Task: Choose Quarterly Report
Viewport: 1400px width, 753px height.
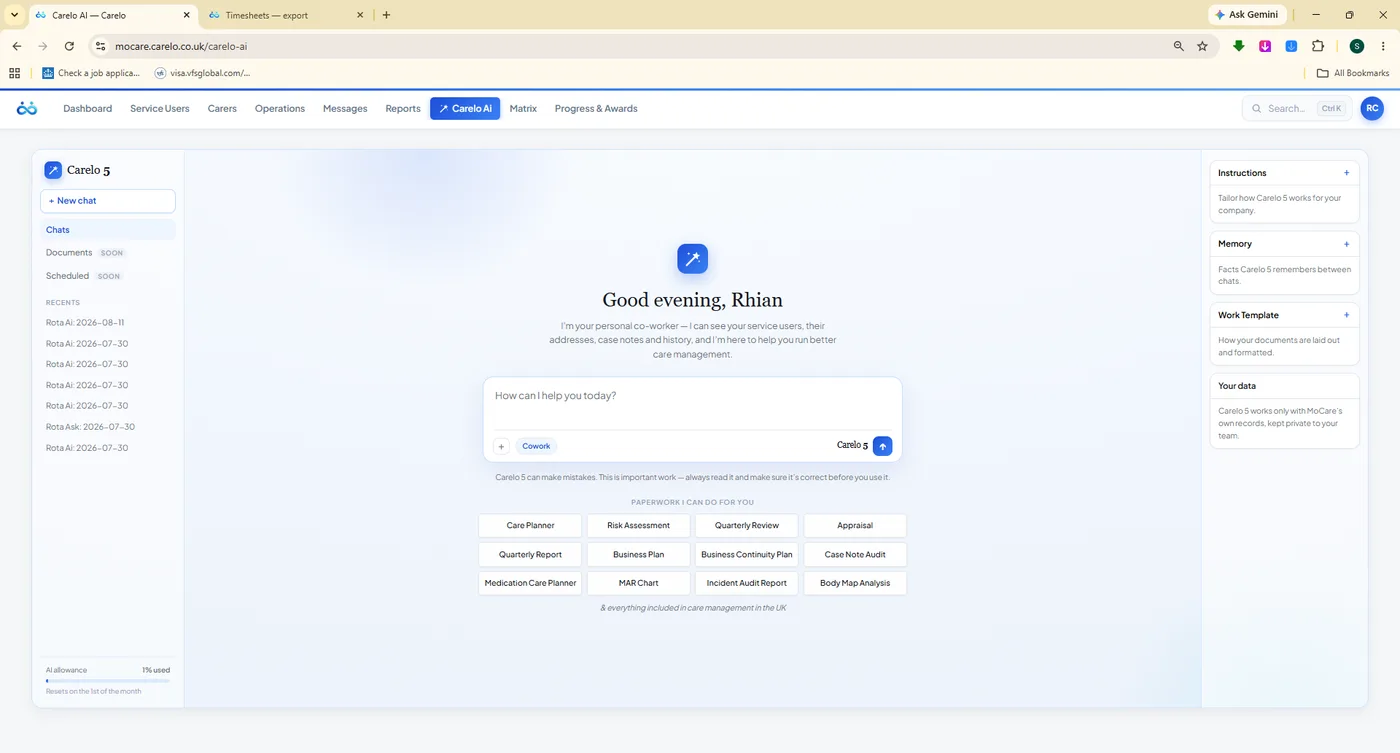Action: click(x=530, y=554)
